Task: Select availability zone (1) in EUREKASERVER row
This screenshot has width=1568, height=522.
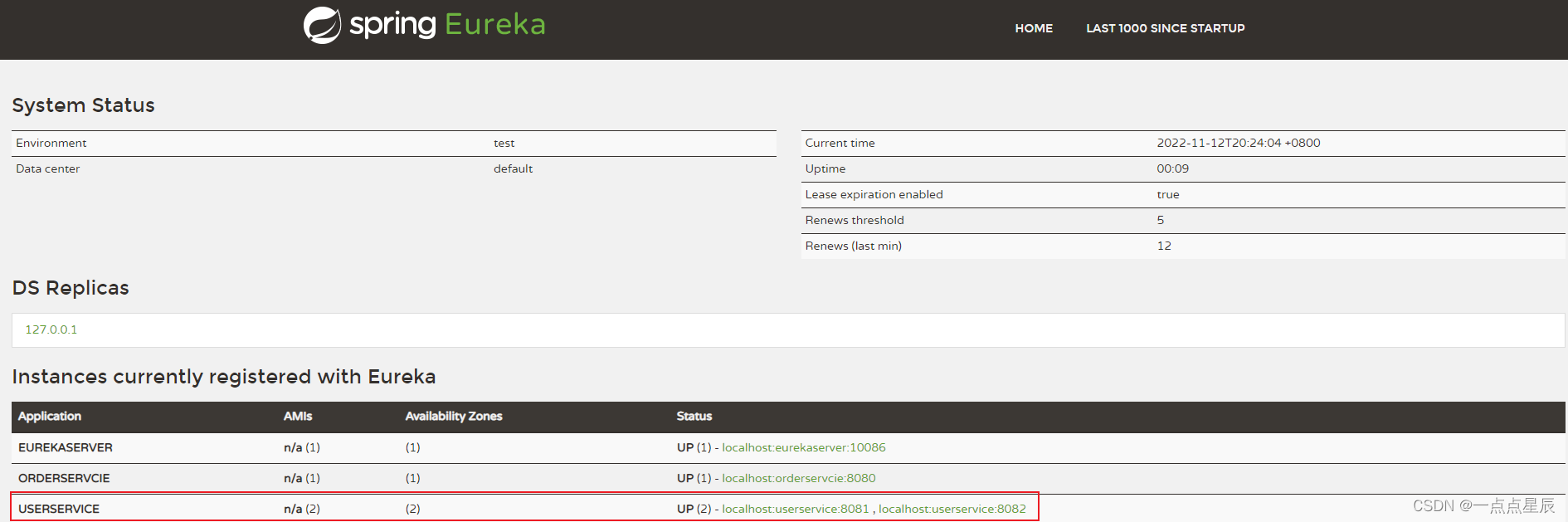Action: [x=413, y=447]
